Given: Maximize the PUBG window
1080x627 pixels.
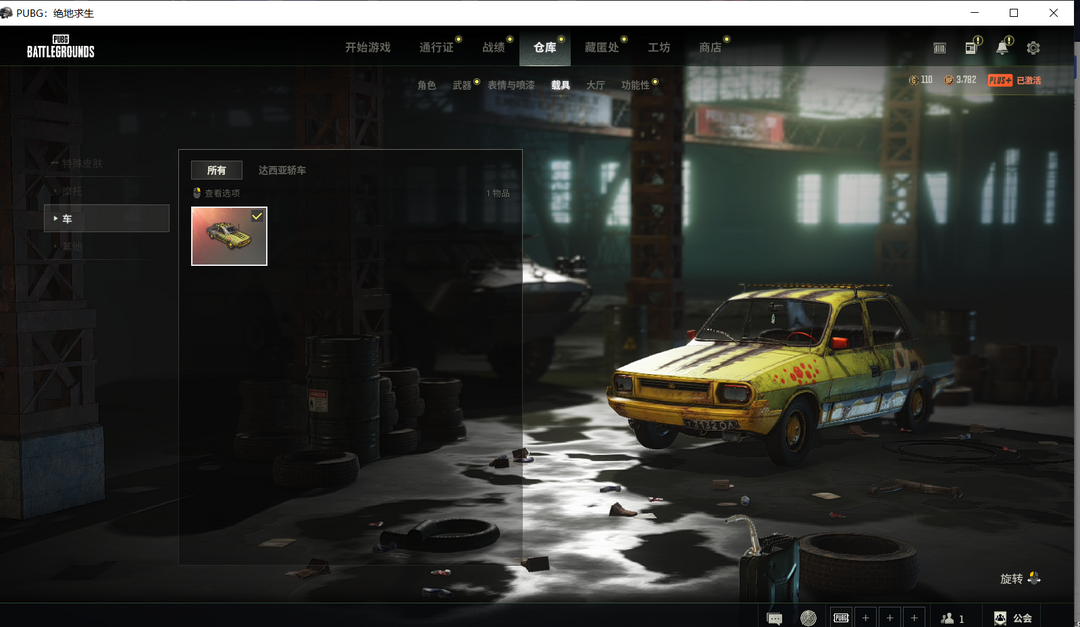Looking at the screenshot, I should click(x=1014, y=12).
